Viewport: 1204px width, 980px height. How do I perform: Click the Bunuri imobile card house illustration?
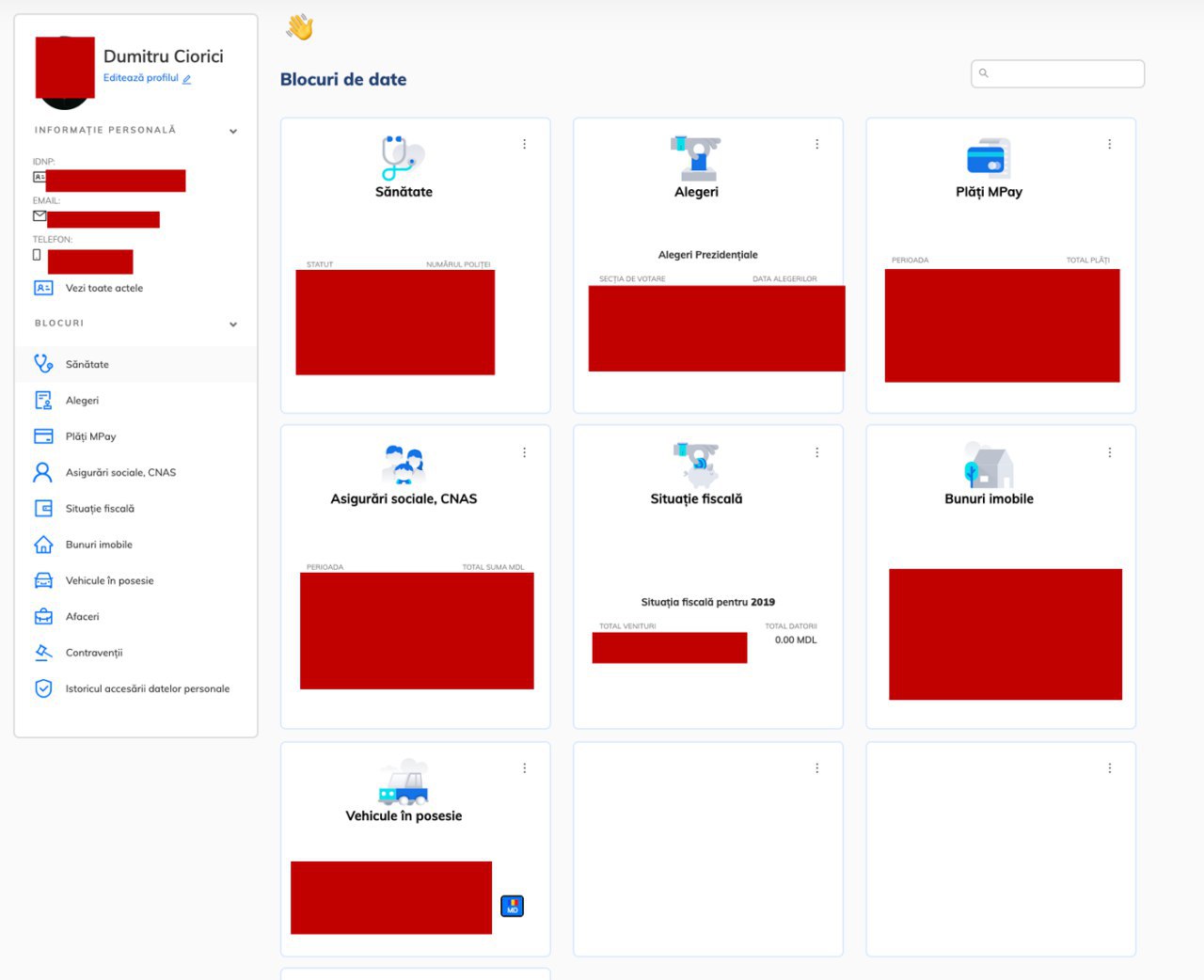[x=989, y=465]
